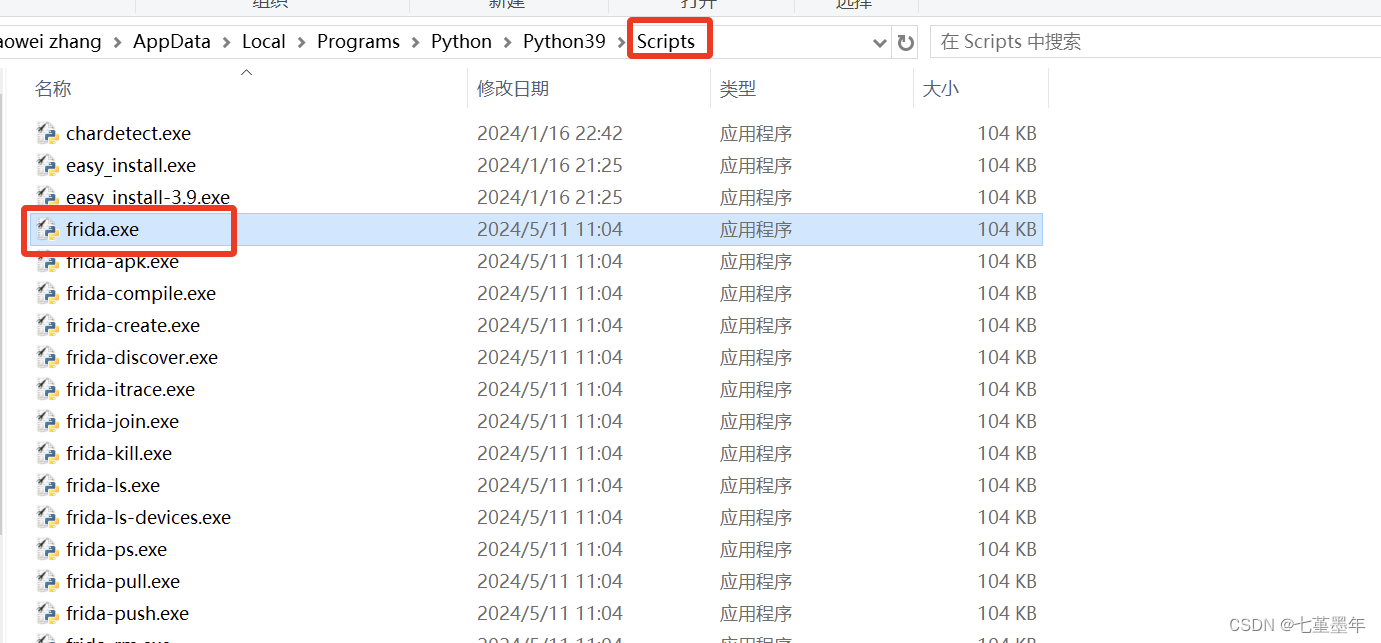Click the frida-kill.exe file icon
The image size is (1381, 643).
pos(47,453)
